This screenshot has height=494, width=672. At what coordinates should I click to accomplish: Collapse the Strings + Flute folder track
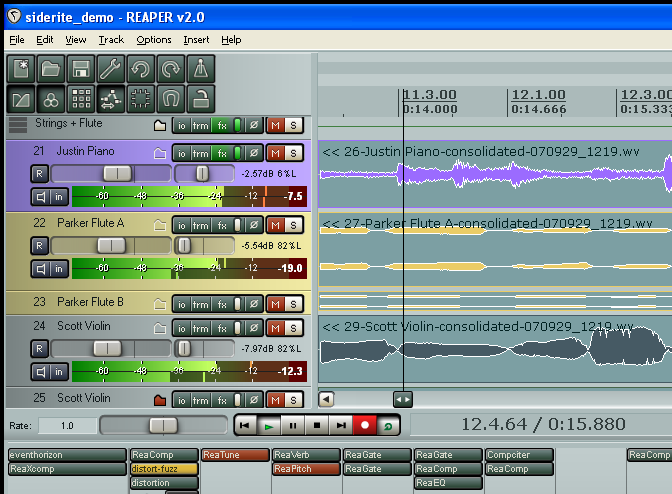click(158, 126)
